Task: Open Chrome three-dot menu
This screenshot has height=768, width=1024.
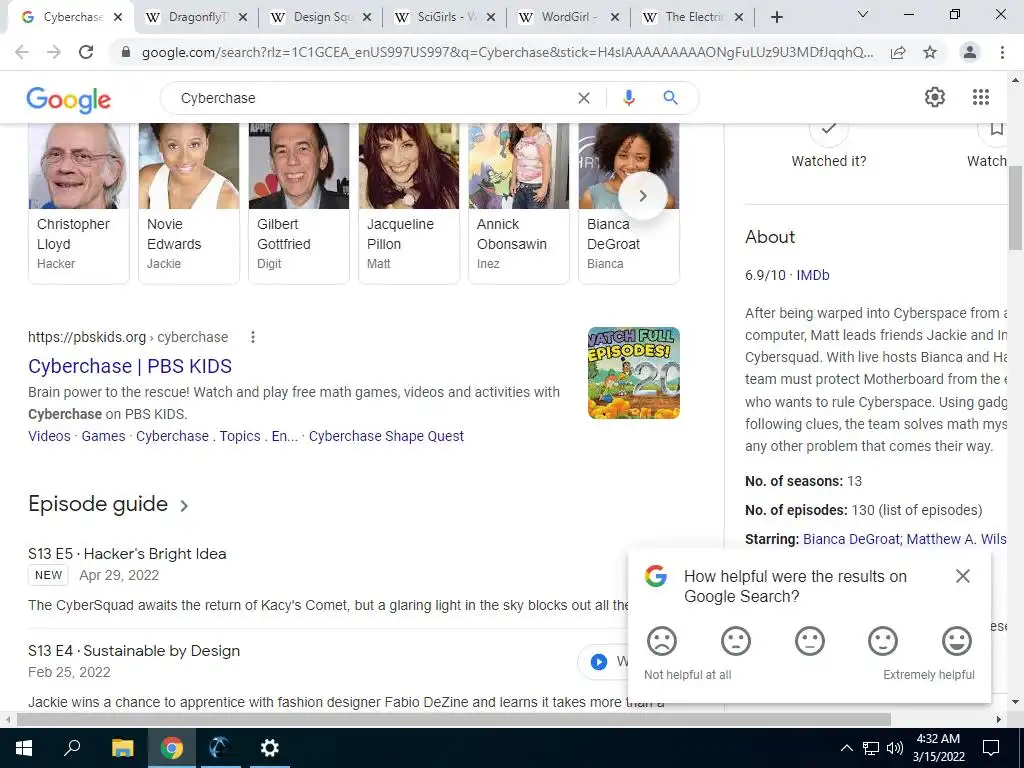Action: (x=1002, y=52)
